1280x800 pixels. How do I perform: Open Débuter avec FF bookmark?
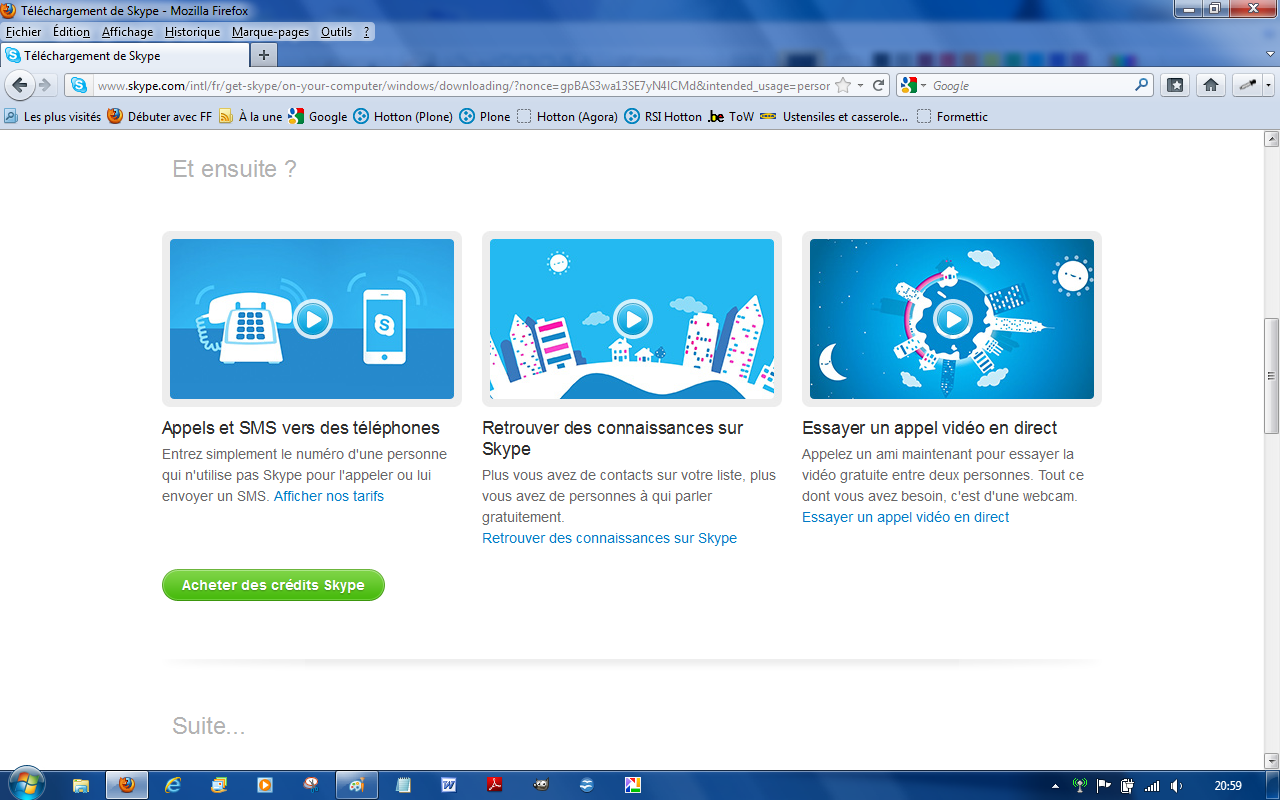160,117
